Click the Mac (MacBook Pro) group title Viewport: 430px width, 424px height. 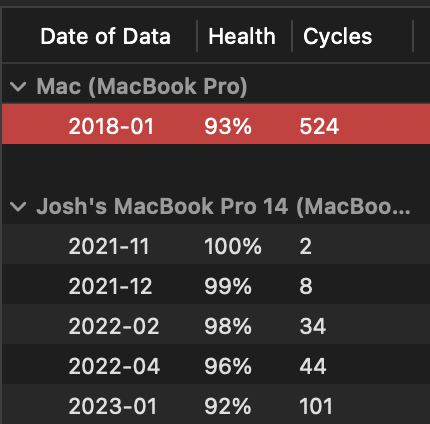(142, 87)
